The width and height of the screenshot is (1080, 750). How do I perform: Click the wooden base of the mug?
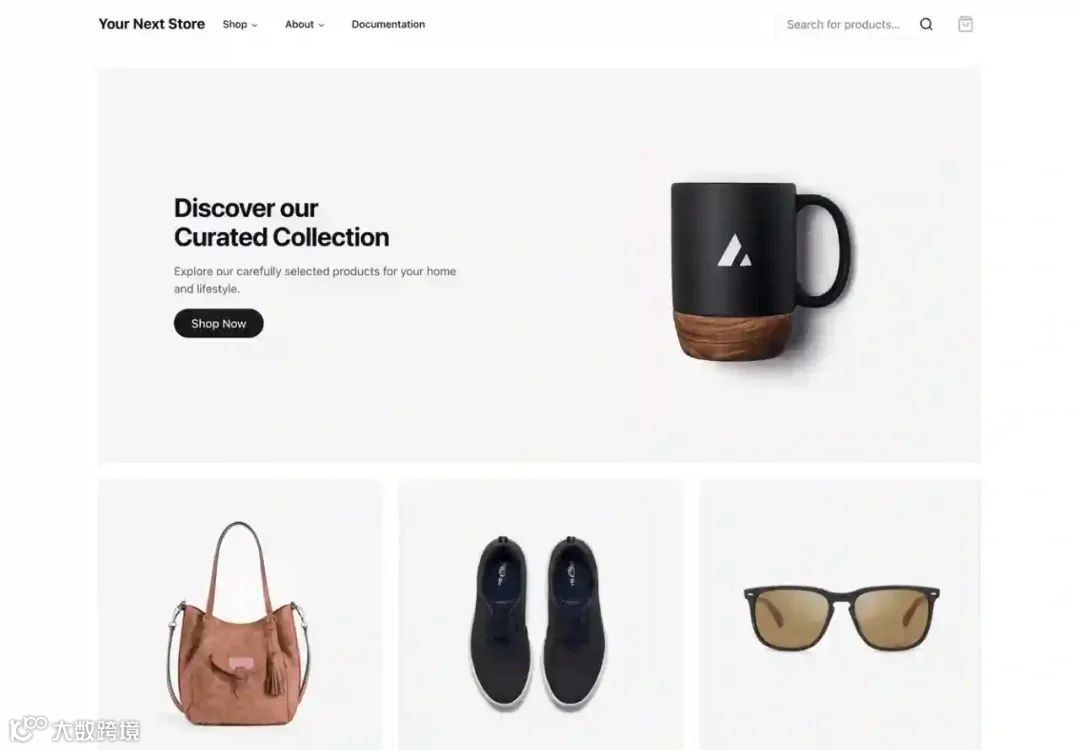(x=732, y=335)
